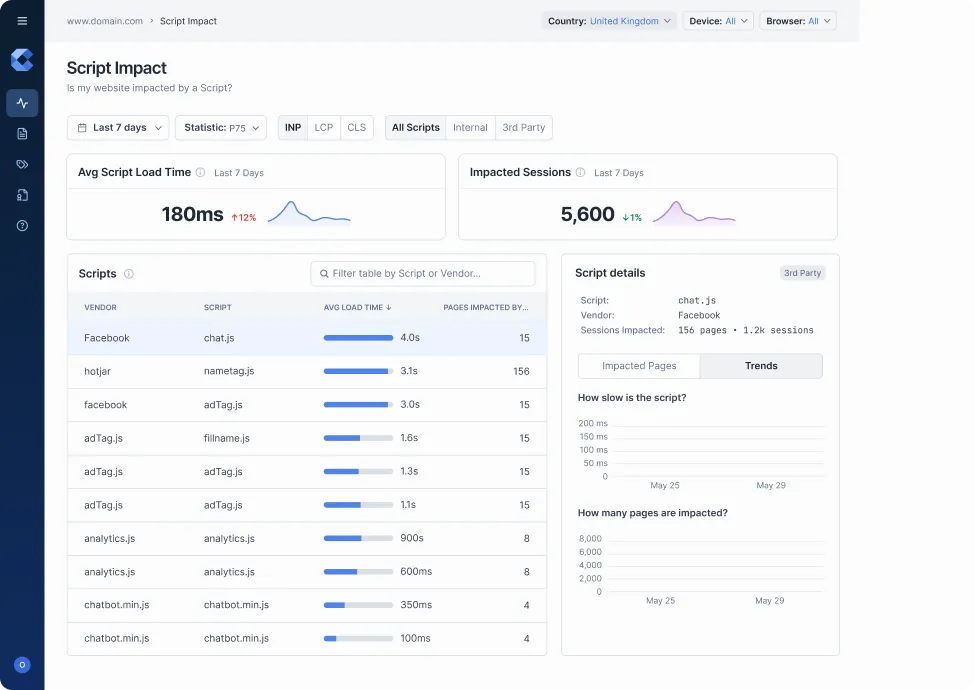Open the hamburger menu in the sidebar

pos(22,21)
